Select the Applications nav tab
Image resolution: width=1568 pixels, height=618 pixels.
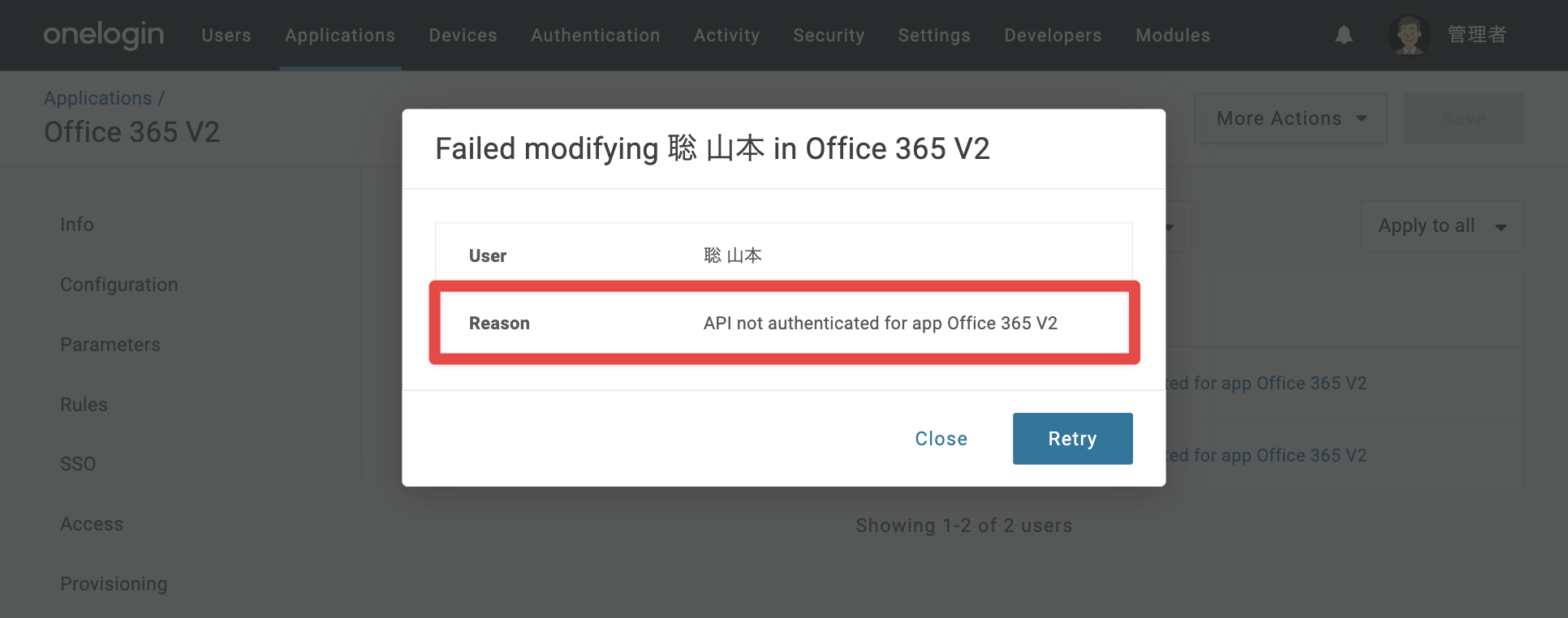point(340,36)
